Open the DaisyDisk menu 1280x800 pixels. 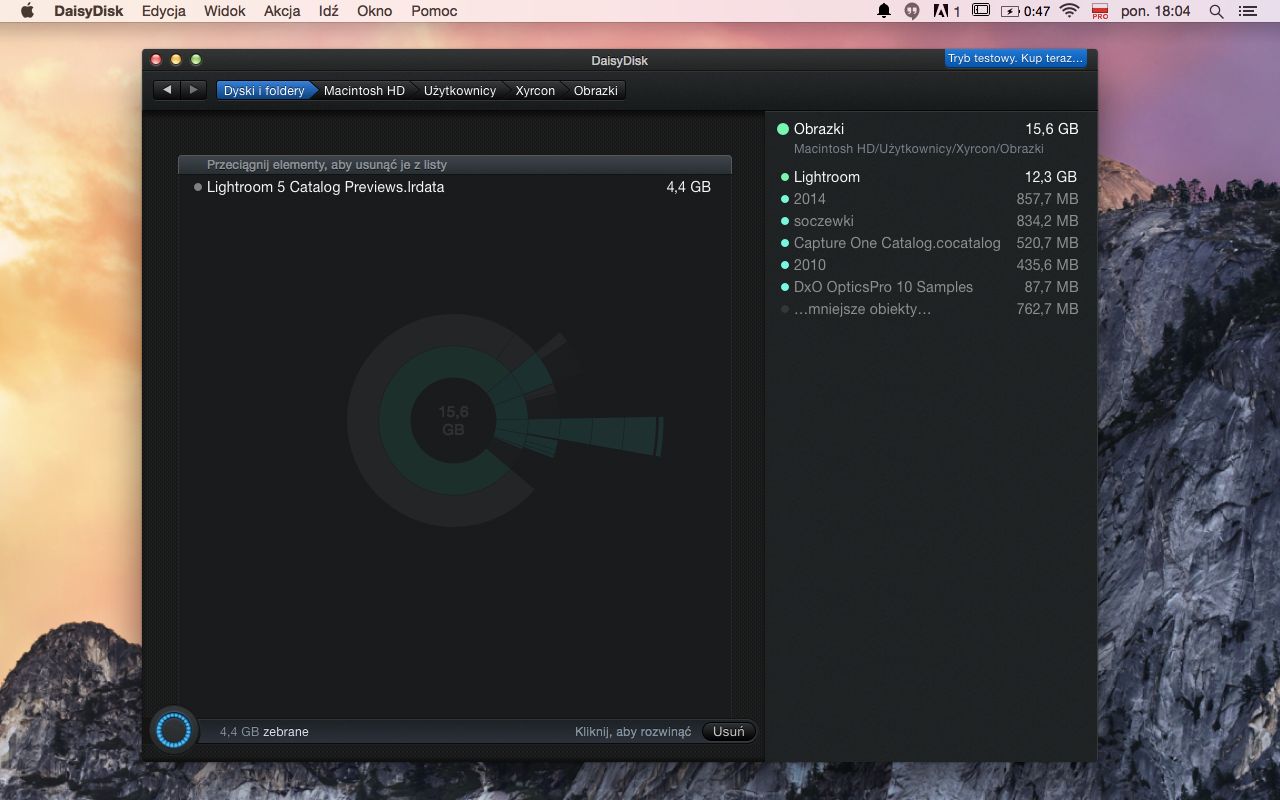[89, 11]
